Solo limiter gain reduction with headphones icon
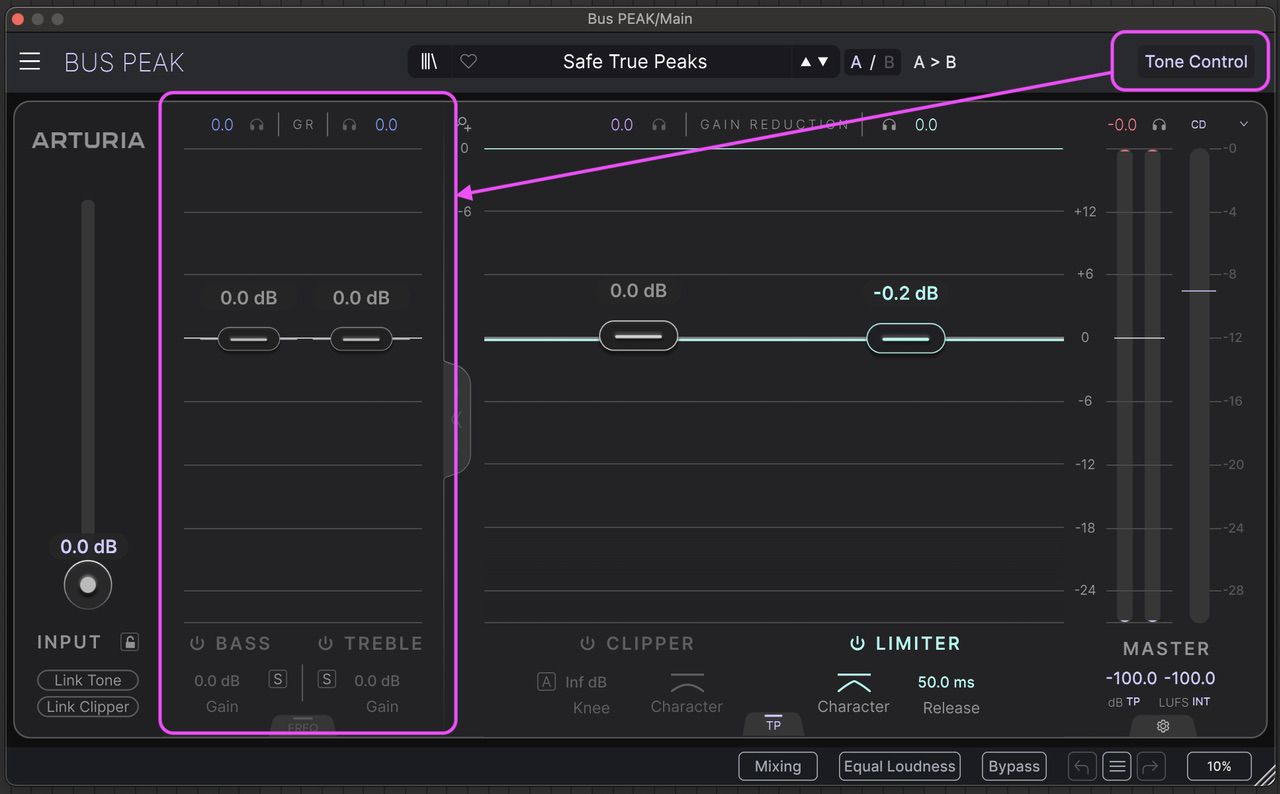 point(889,125)
